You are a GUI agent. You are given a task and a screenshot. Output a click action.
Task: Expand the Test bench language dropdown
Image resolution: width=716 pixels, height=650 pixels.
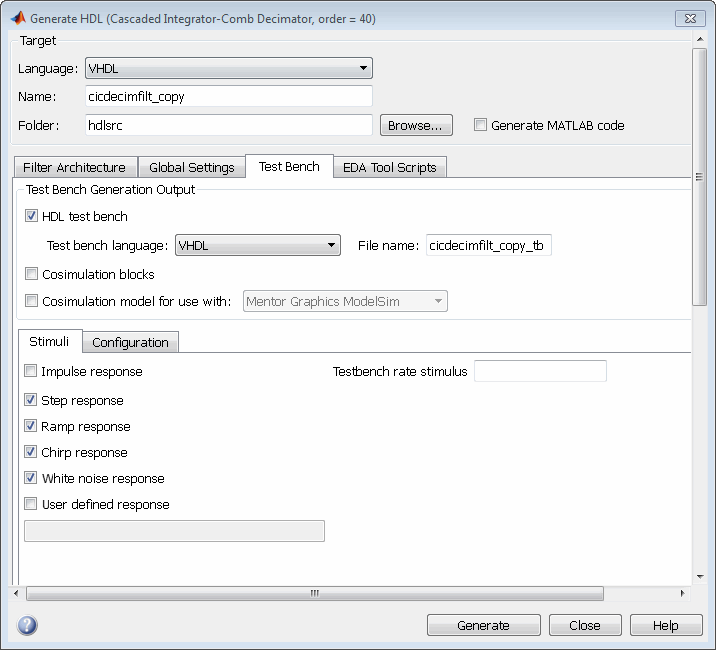[258, 245]
